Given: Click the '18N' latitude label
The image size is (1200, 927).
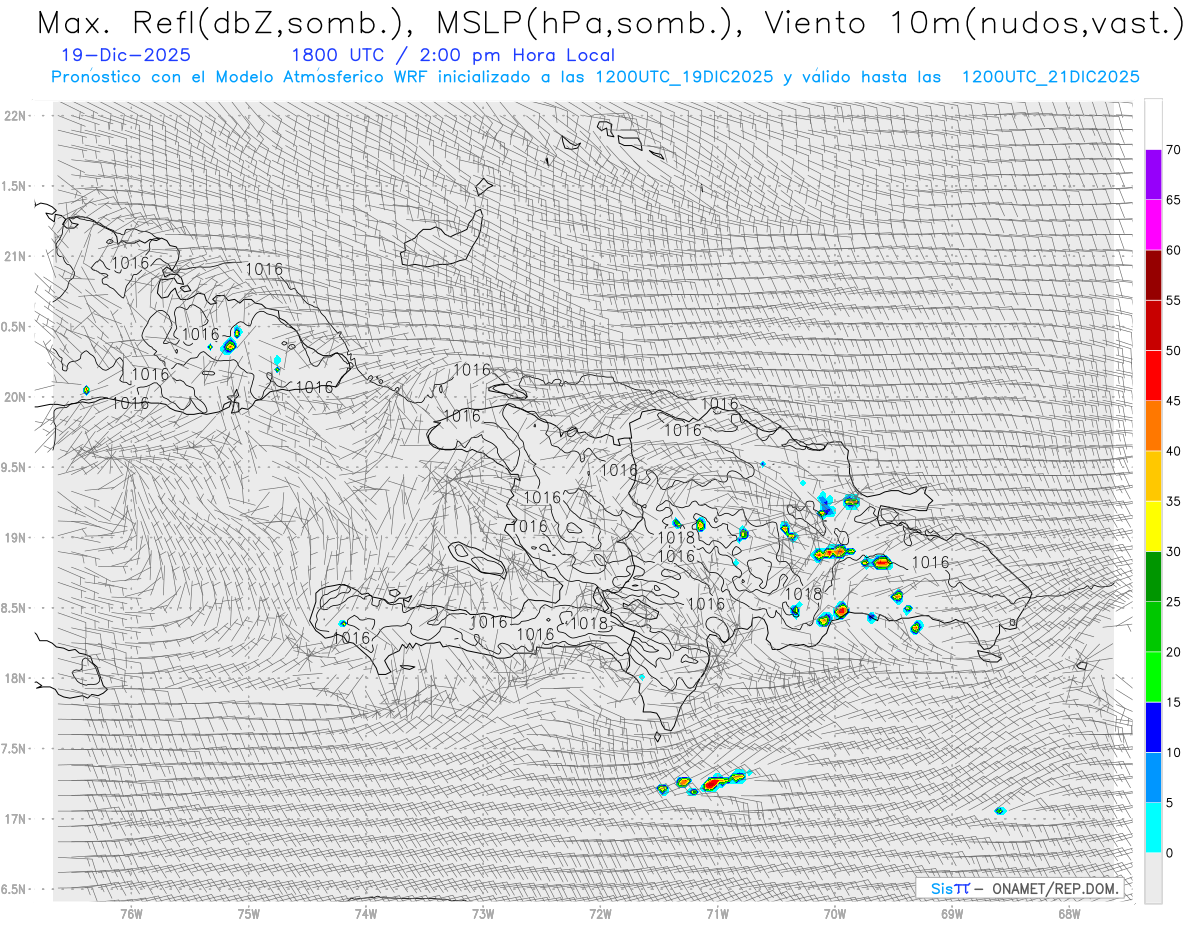Looking at the screenshot, I should click(x=15, y=678).
